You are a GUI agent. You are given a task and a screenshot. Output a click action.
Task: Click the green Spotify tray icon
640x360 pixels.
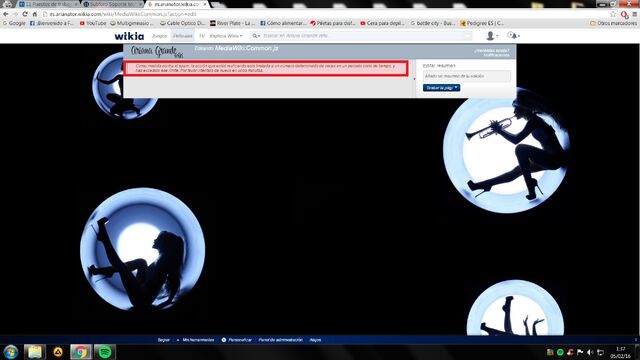coord(560,352)
